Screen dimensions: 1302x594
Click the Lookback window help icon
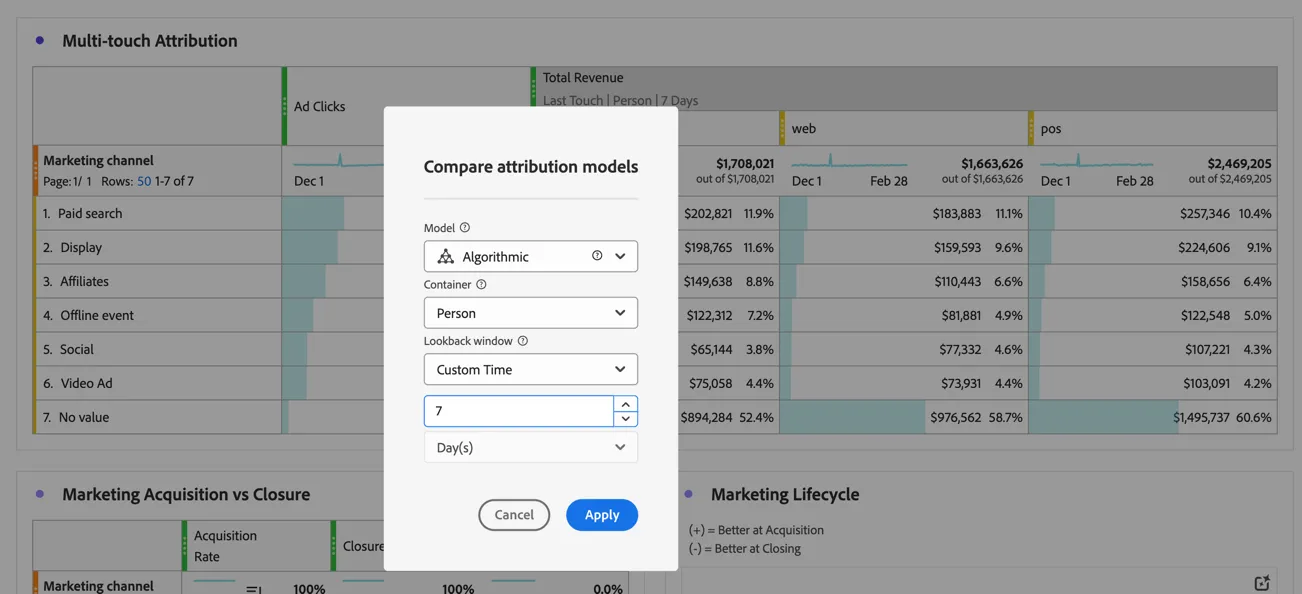point(523,341)
